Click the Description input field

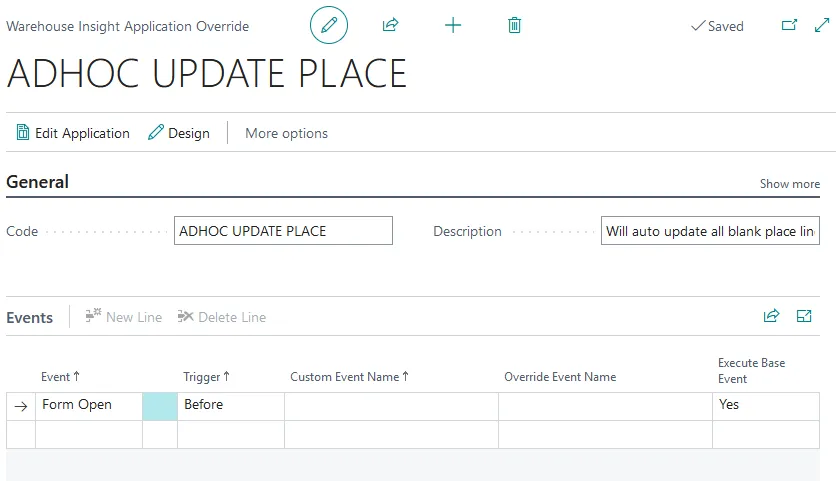710,231
